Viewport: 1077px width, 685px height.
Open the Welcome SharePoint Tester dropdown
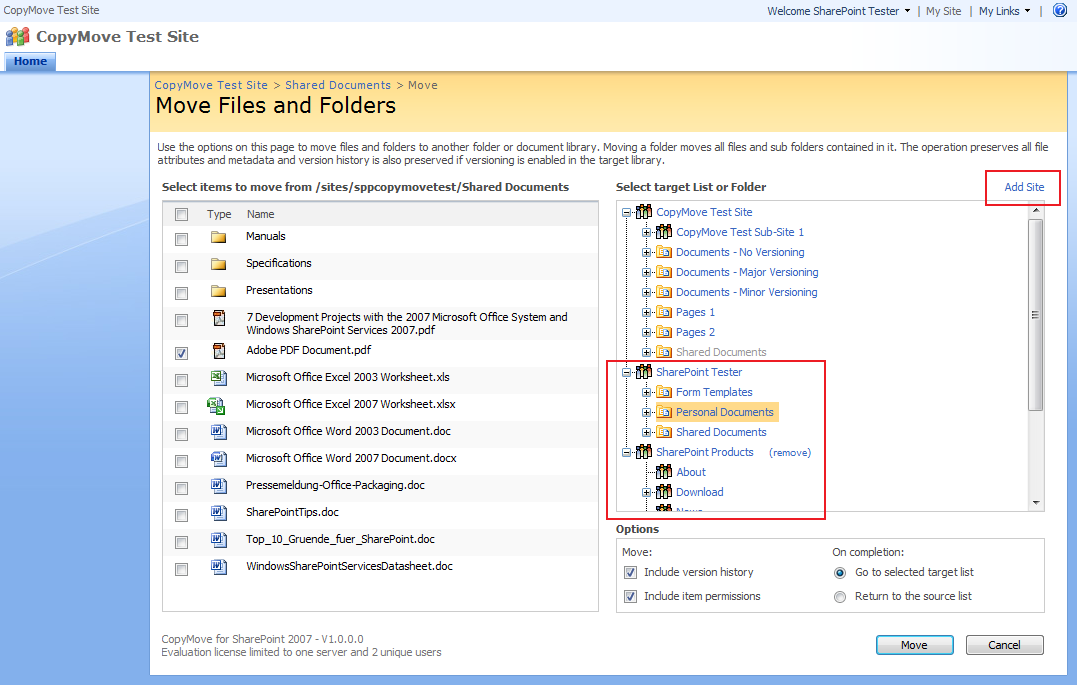(x=839, y=11)
